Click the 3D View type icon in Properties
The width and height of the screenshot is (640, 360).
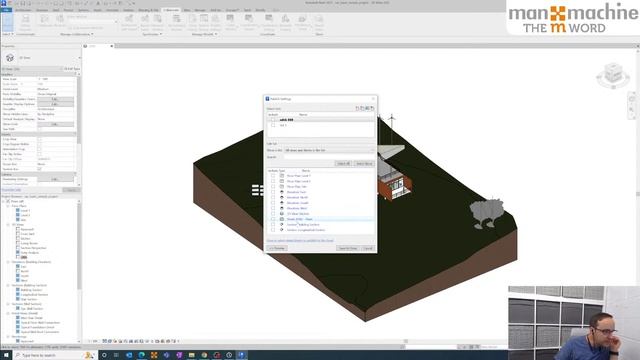pos(10,58)
